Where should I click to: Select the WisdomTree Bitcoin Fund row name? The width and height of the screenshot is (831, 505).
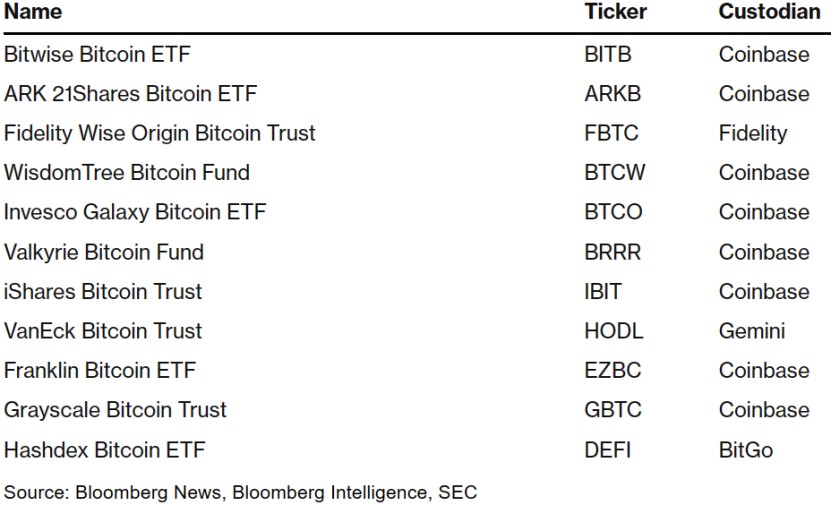click(127, 173)
